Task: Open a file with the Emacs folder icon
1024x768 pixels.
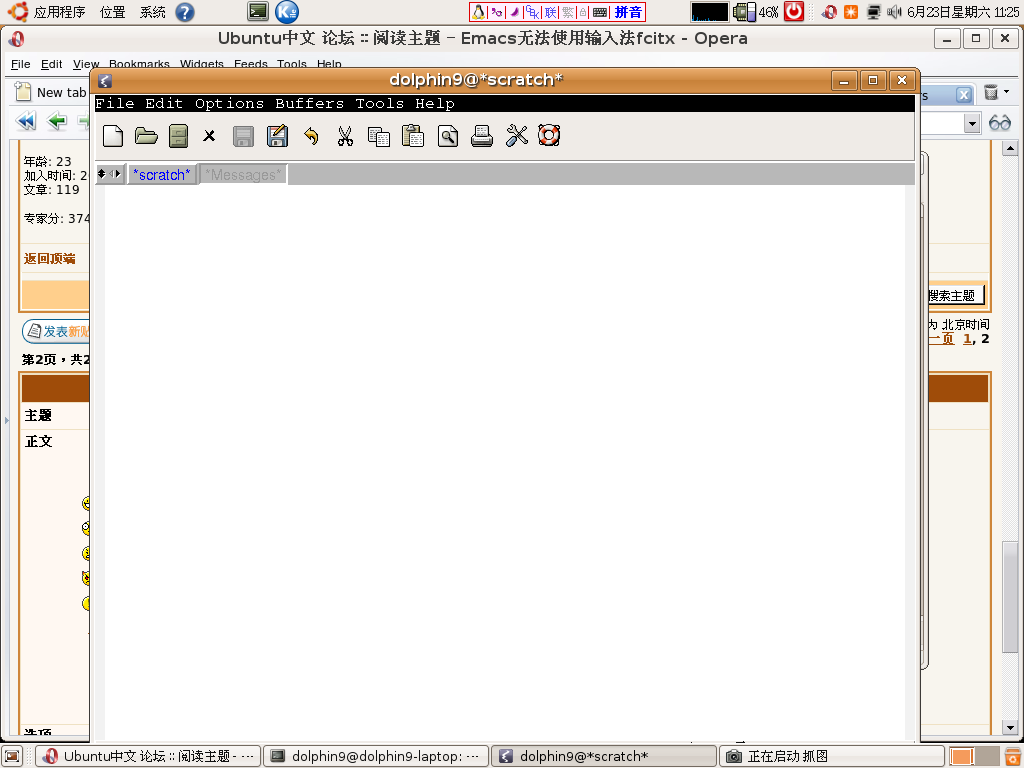Action: coord(146,136)
